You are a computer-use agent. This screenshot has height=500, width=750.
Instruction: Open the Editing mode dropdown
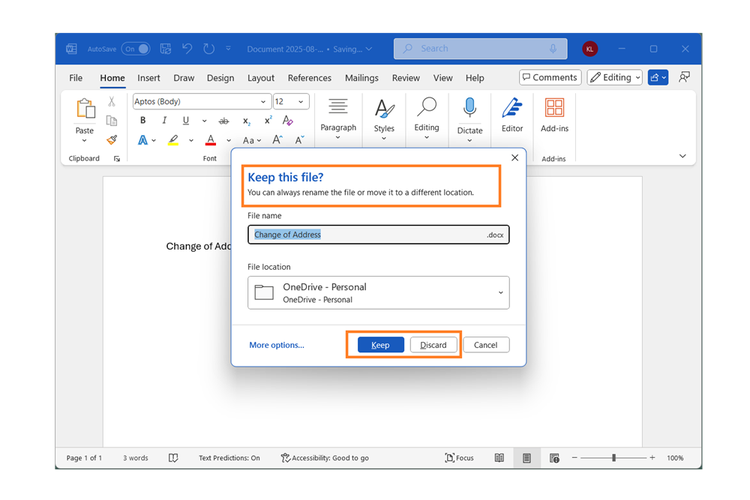tap(615, 78)
